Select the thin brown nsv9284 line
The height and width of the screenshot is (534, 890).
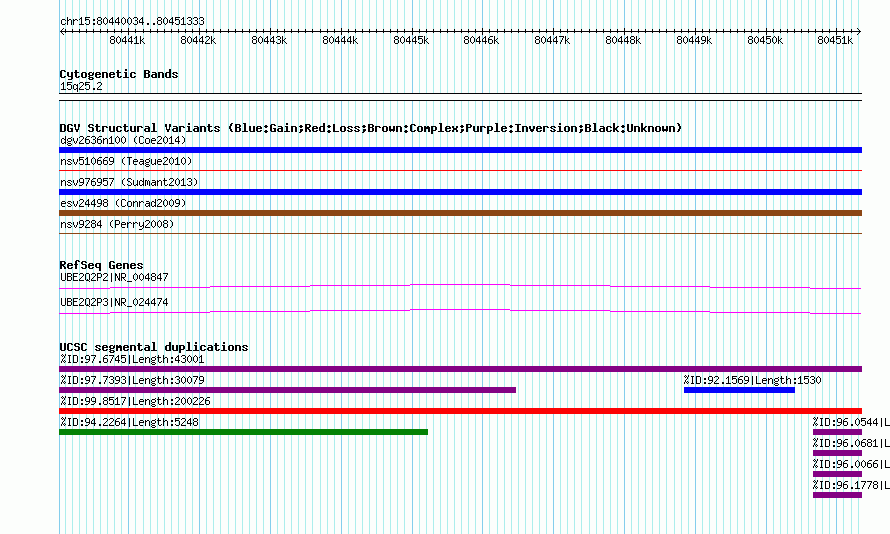[460, 233]
